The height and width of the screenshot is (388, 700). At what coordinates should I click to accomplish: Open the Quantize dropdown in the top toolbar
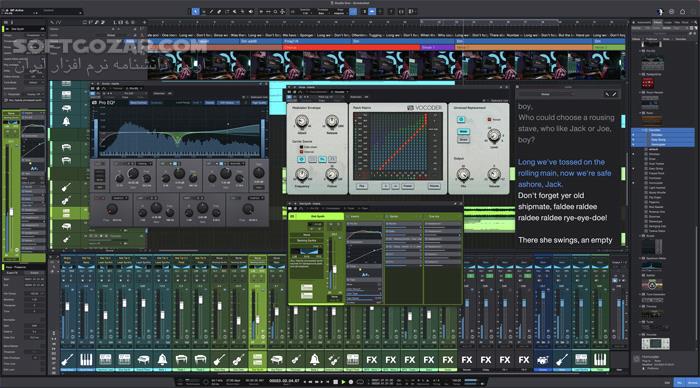tap(305, 12)
